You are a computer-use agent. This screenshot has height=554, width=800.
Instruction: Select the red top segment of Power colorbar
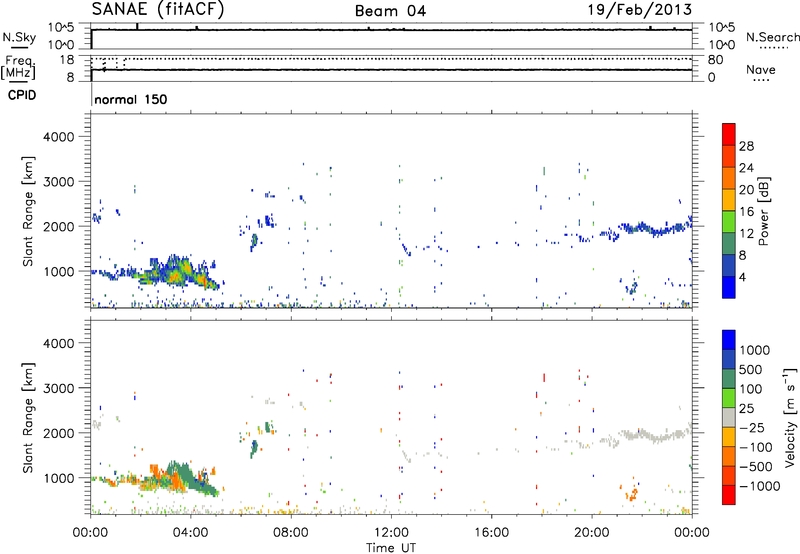(729, 134)
